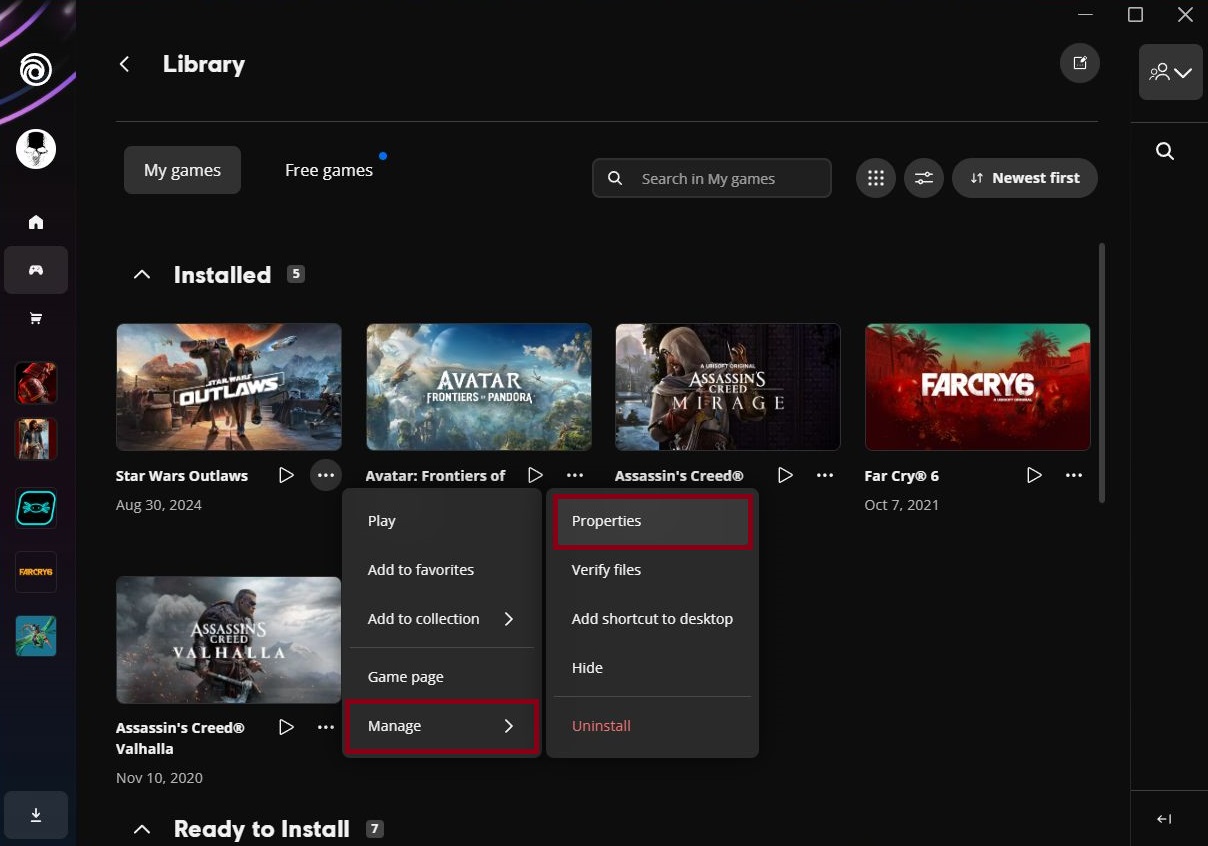
Task: Open the Star Wars Outlaws cover thumbnail
Action: [229, 387]
